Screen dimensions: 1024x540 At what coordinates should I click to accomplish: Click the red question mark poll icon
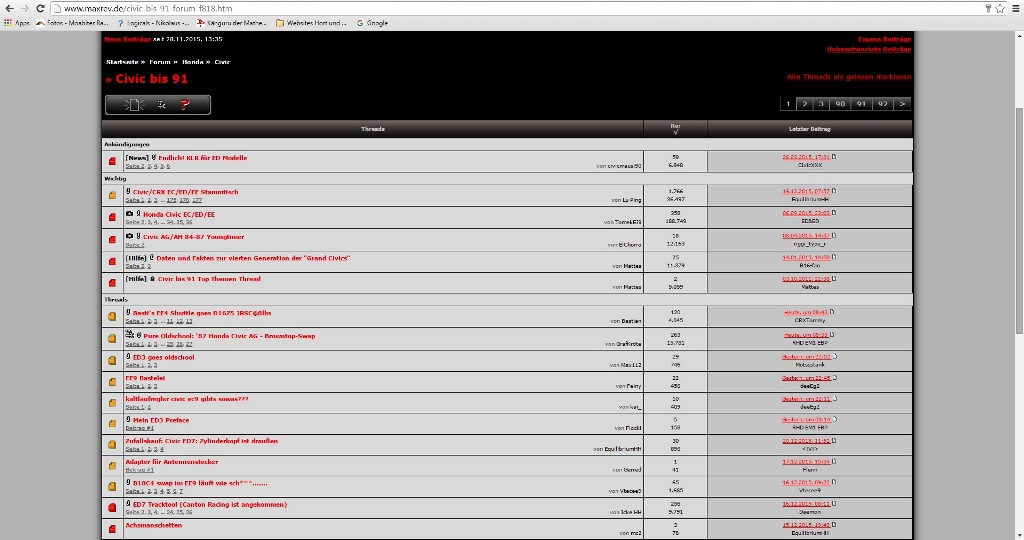(x=184, y=104)
